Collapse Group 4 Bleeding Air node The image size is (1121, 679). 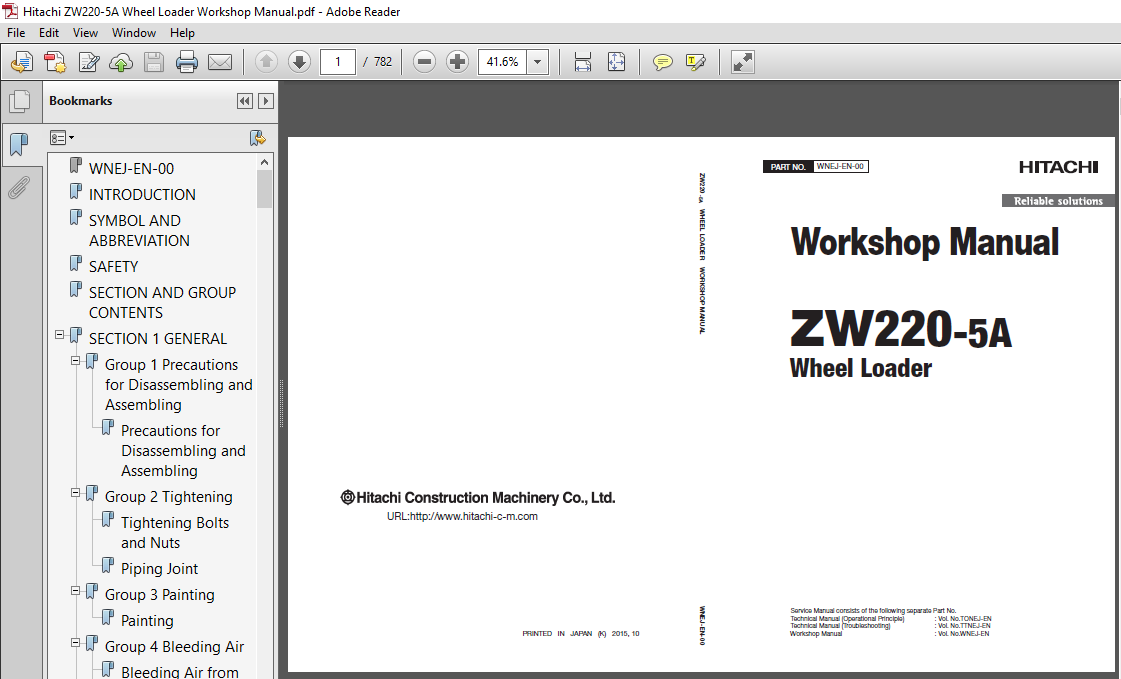click(76, 643)
